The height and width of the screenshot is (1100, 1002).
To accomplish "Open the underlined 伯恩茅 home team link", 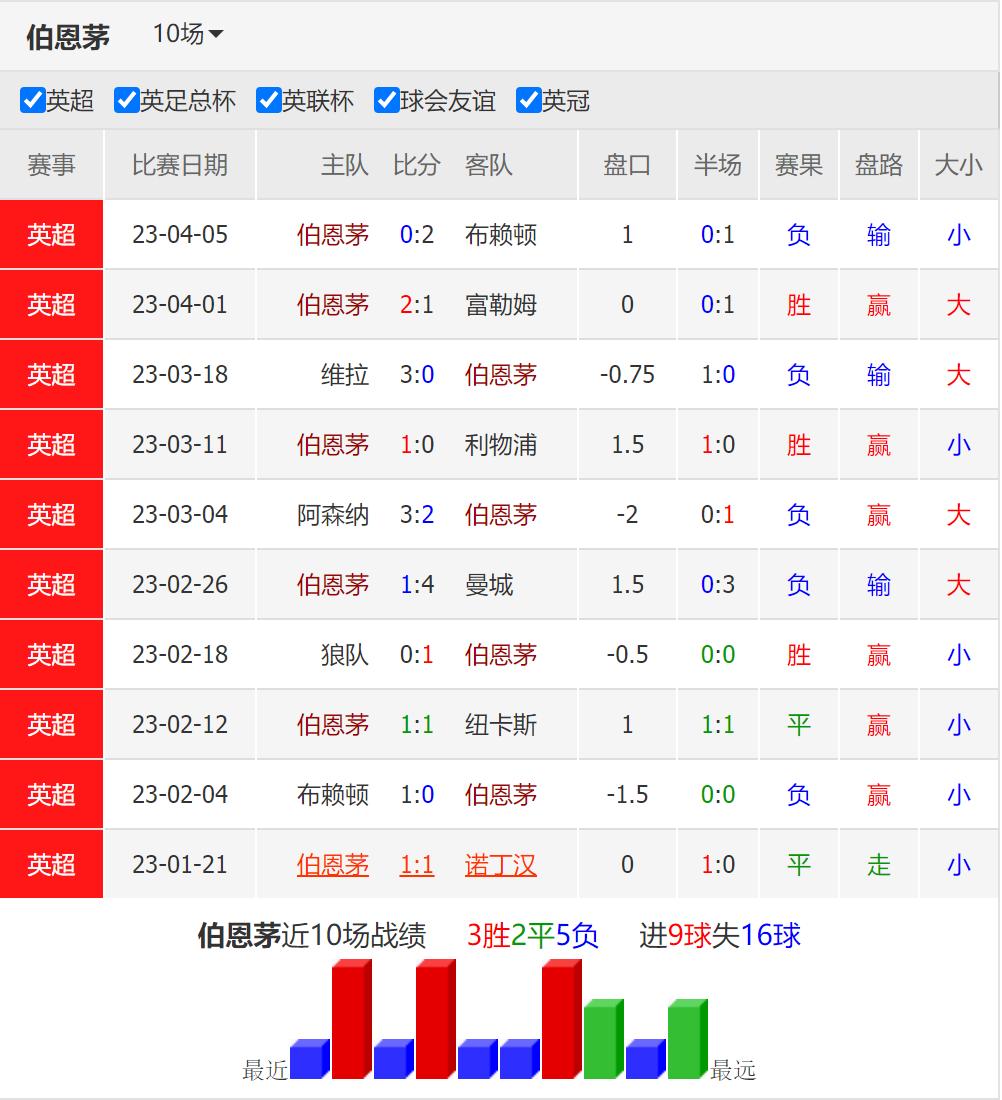I will point(333,864).
